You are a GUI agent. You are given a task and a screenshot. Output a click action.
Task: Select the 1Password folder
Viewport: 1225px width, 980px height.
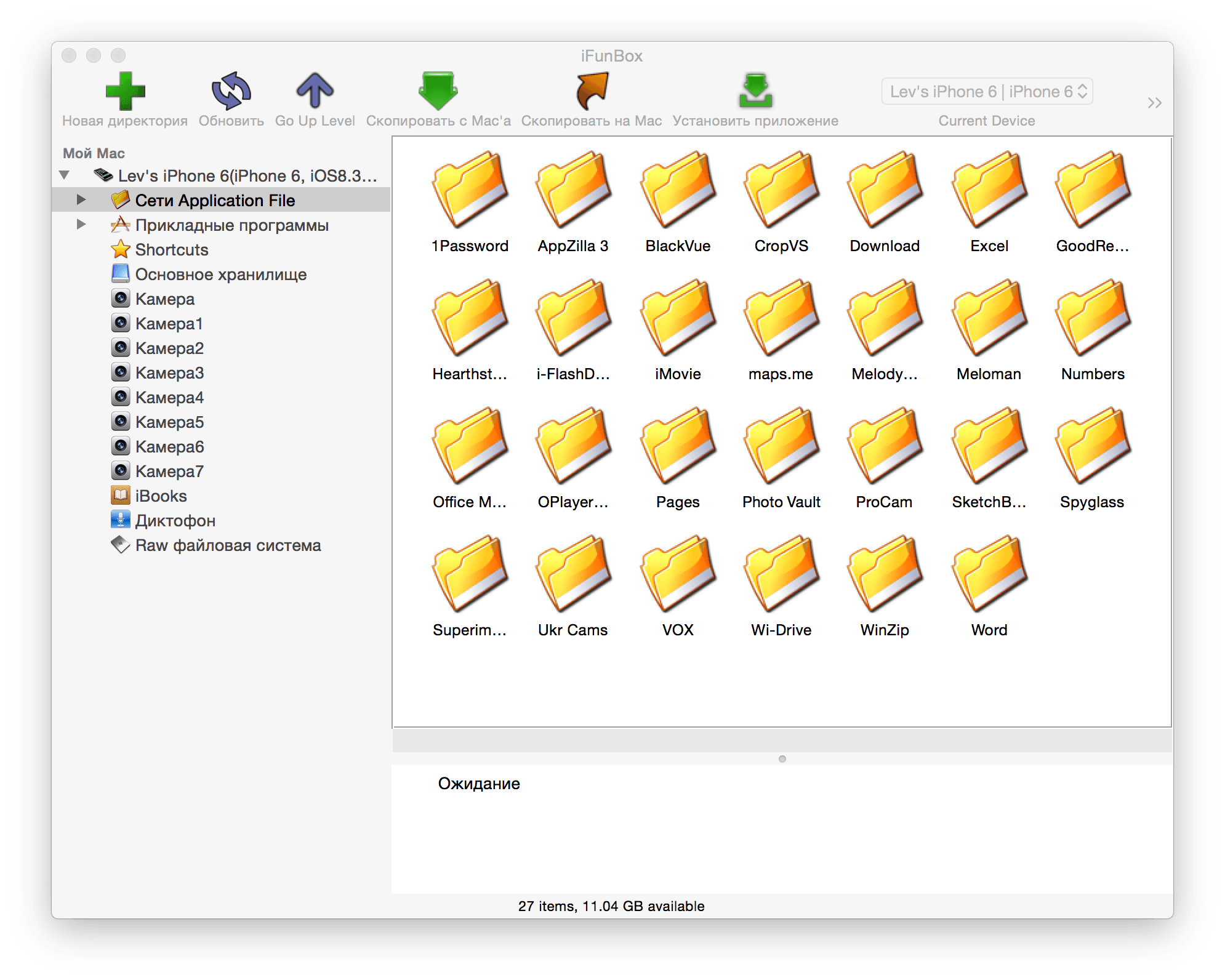[x=470, y=203]
